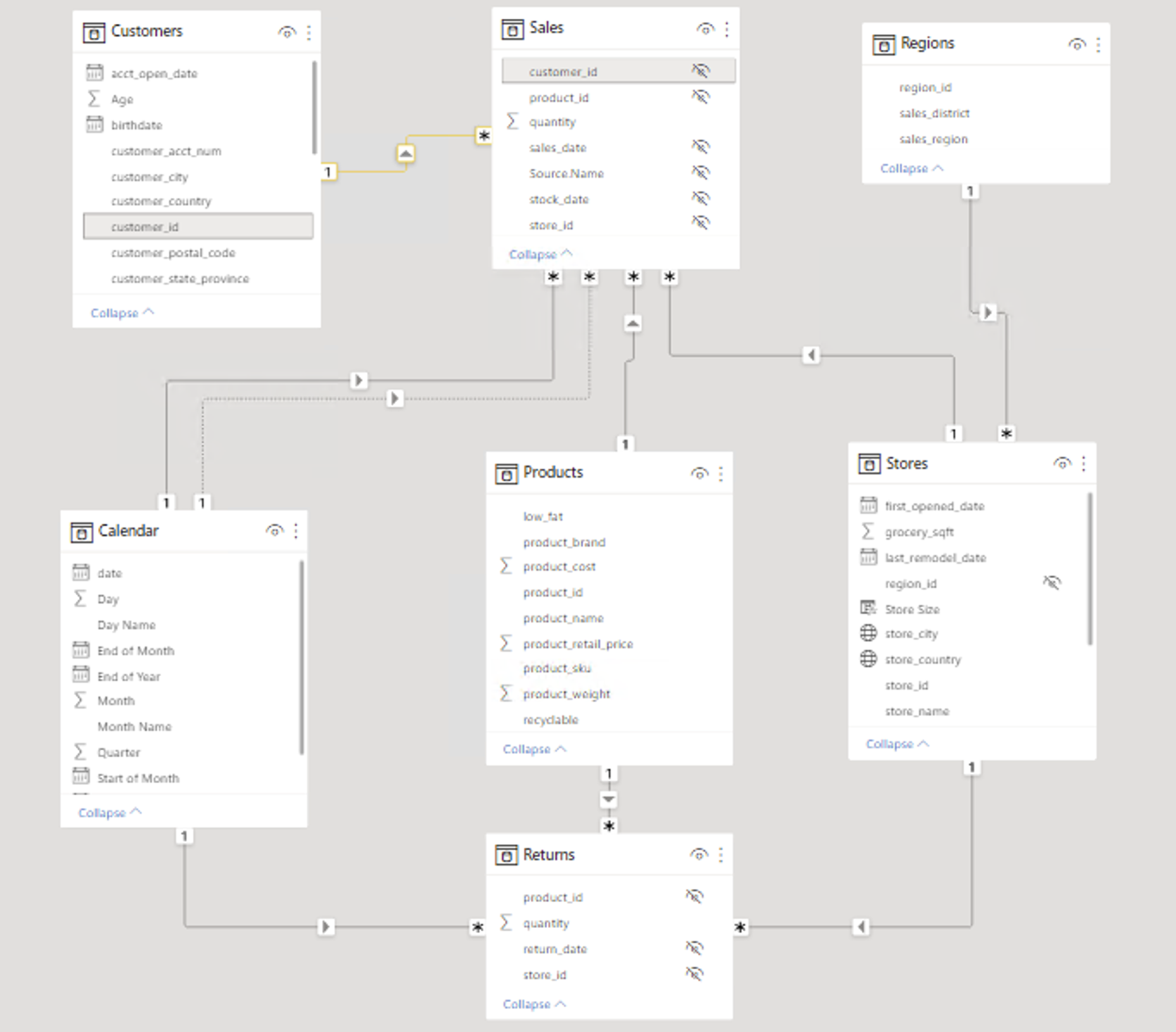Collapse the Products table card
1176x1032 pixels.
tap(535, 749)
